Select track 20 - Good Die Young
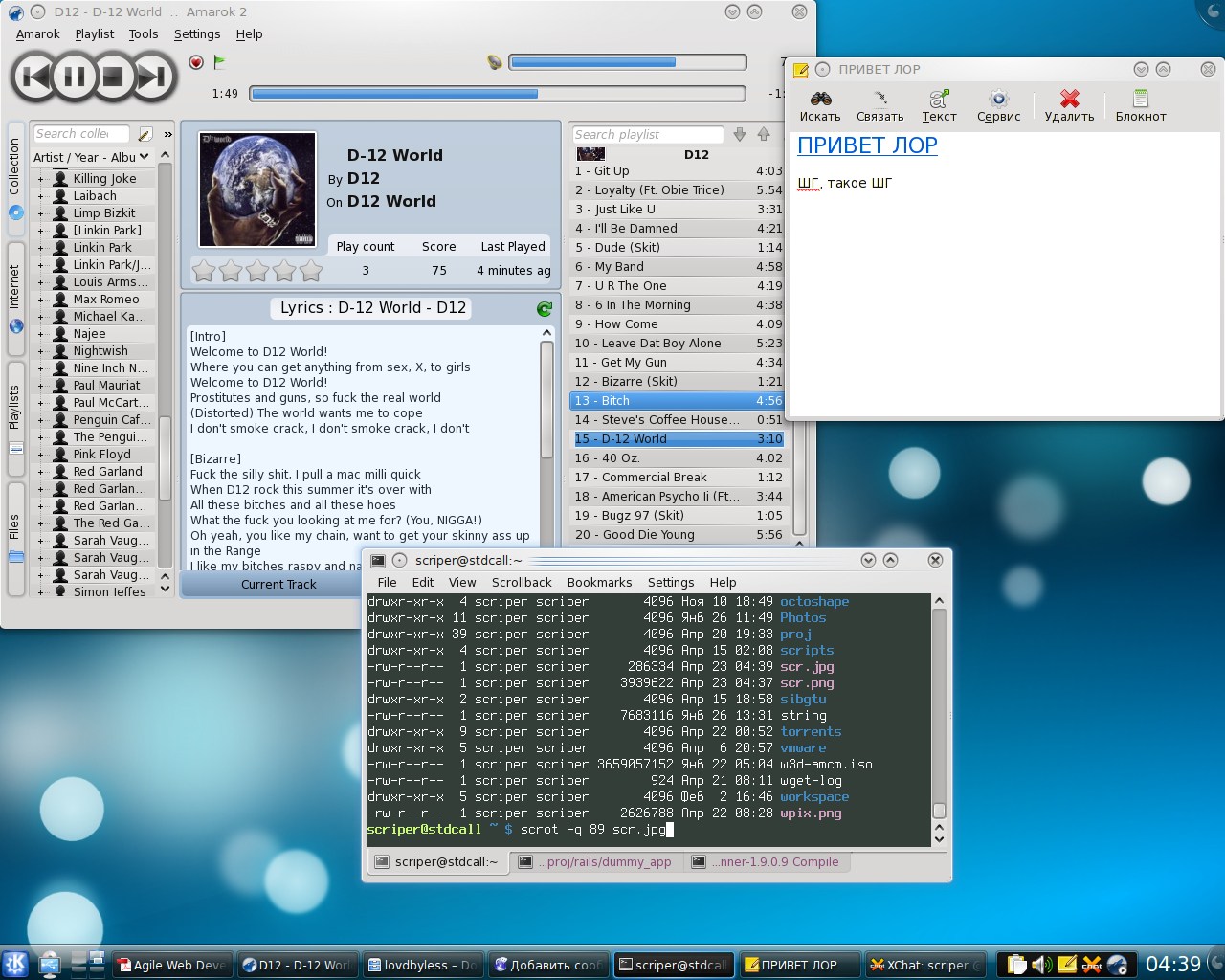The height and width of the screenshot is (980, 1225). [x=678, y=535]
